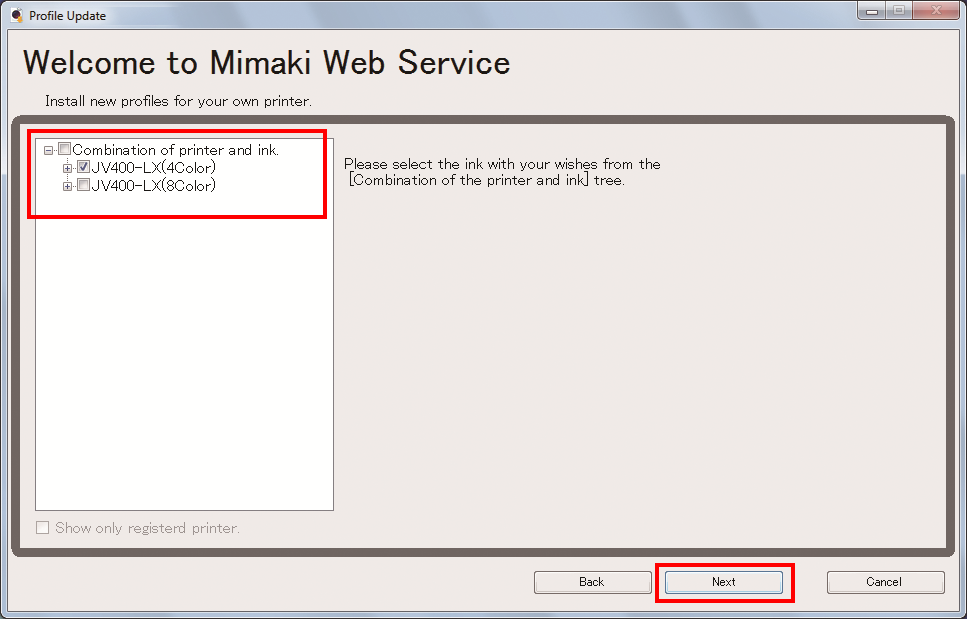Highlight the JV400-LX(8Color) tree item label
Viewport: 967px width, 619px height.
[153, 185]
